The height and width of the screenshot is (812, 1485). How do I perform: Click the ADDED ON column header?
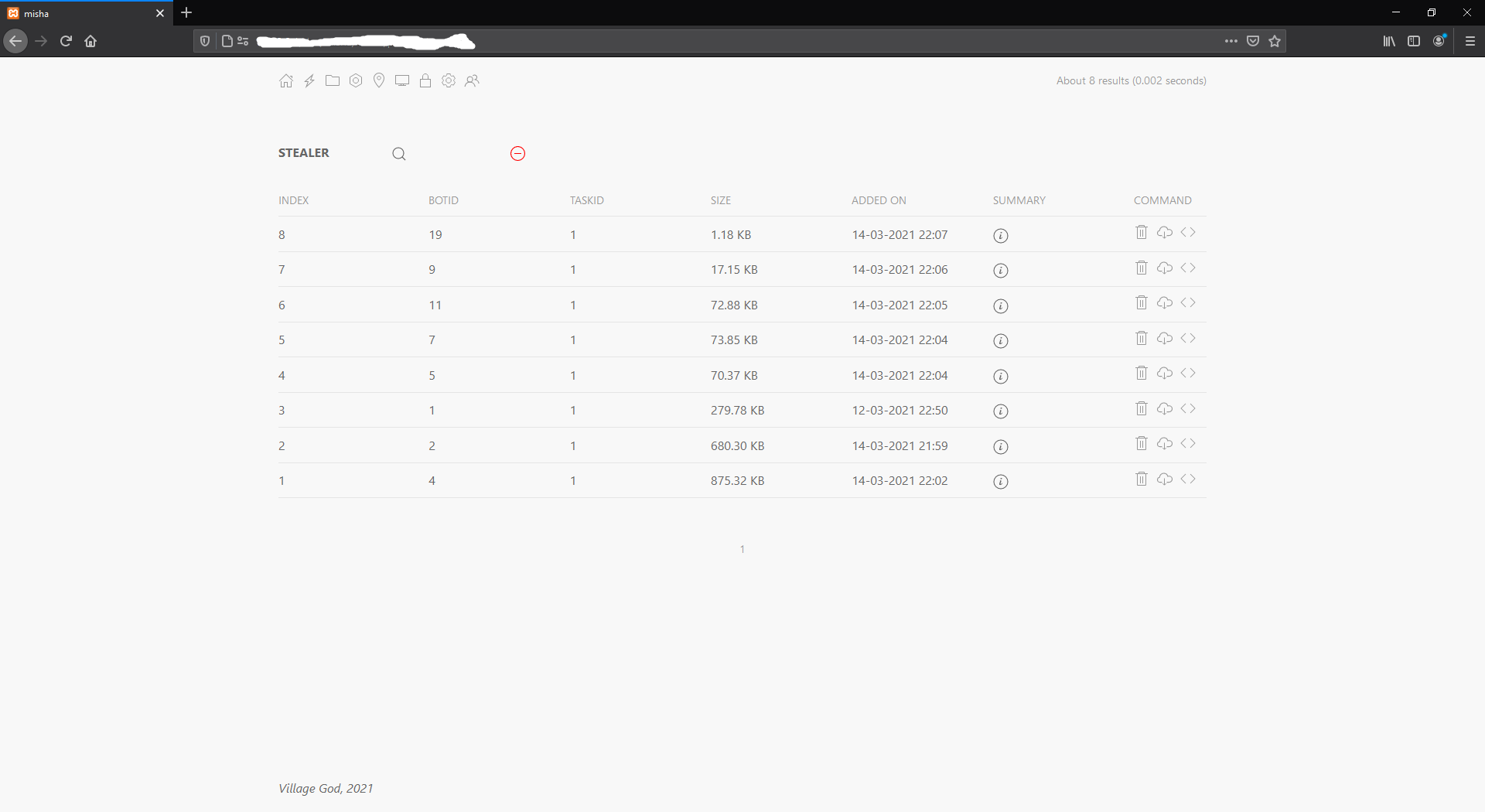tap(879, 200)
